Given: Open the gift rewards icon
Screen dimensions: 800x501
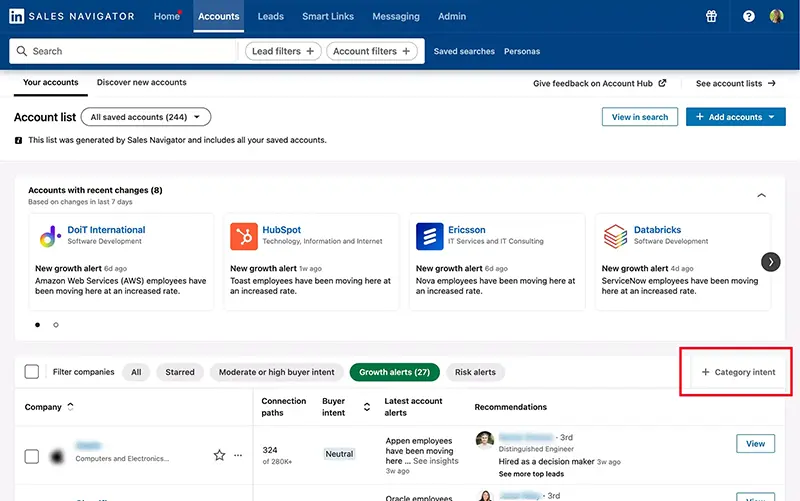Looking at the screenshot, I should [711, 16].
